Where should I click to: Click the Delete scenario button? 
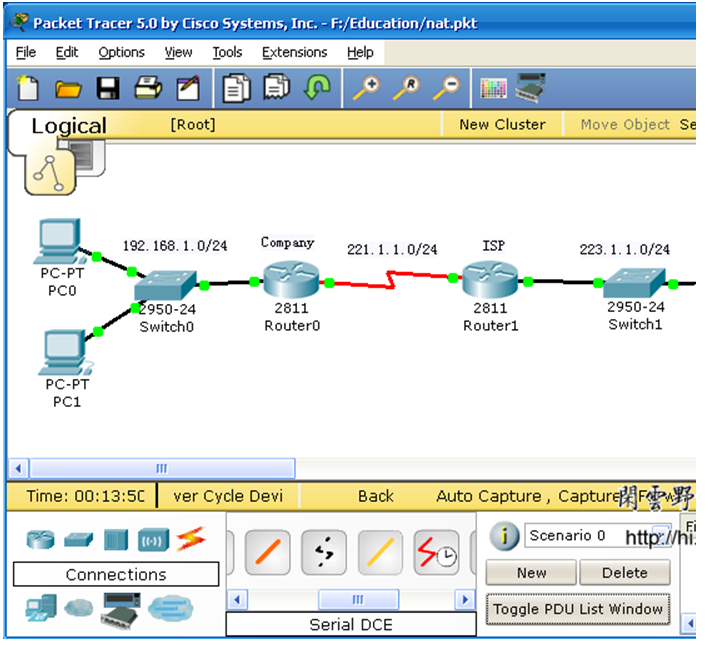point(624,573)
